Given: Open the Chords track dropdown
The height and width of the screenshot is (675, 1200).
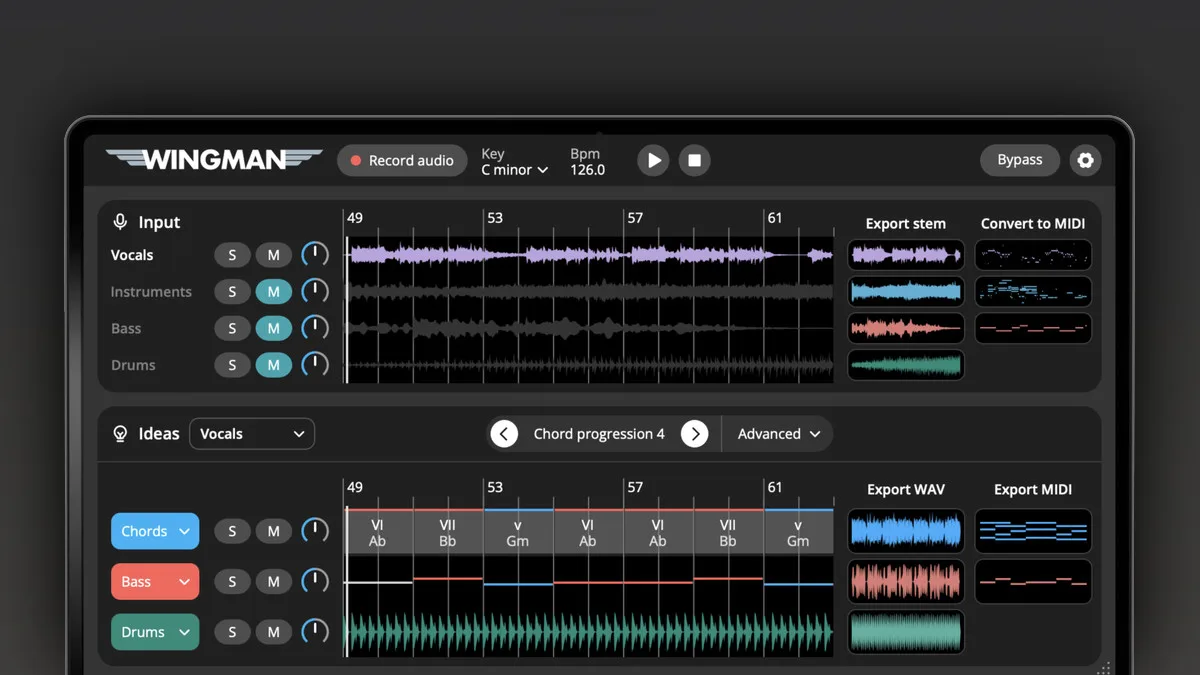Looking at the screenshot, I should 155,531.
